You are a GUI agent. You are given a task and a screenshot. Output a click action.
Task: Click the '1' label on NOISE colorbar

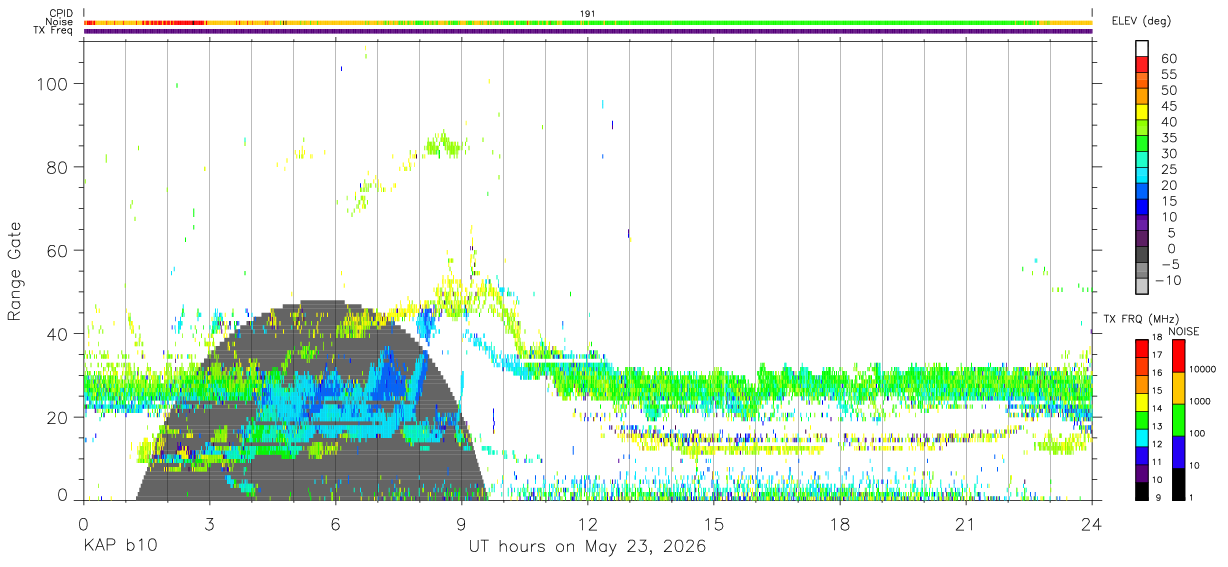(1192, 497)
